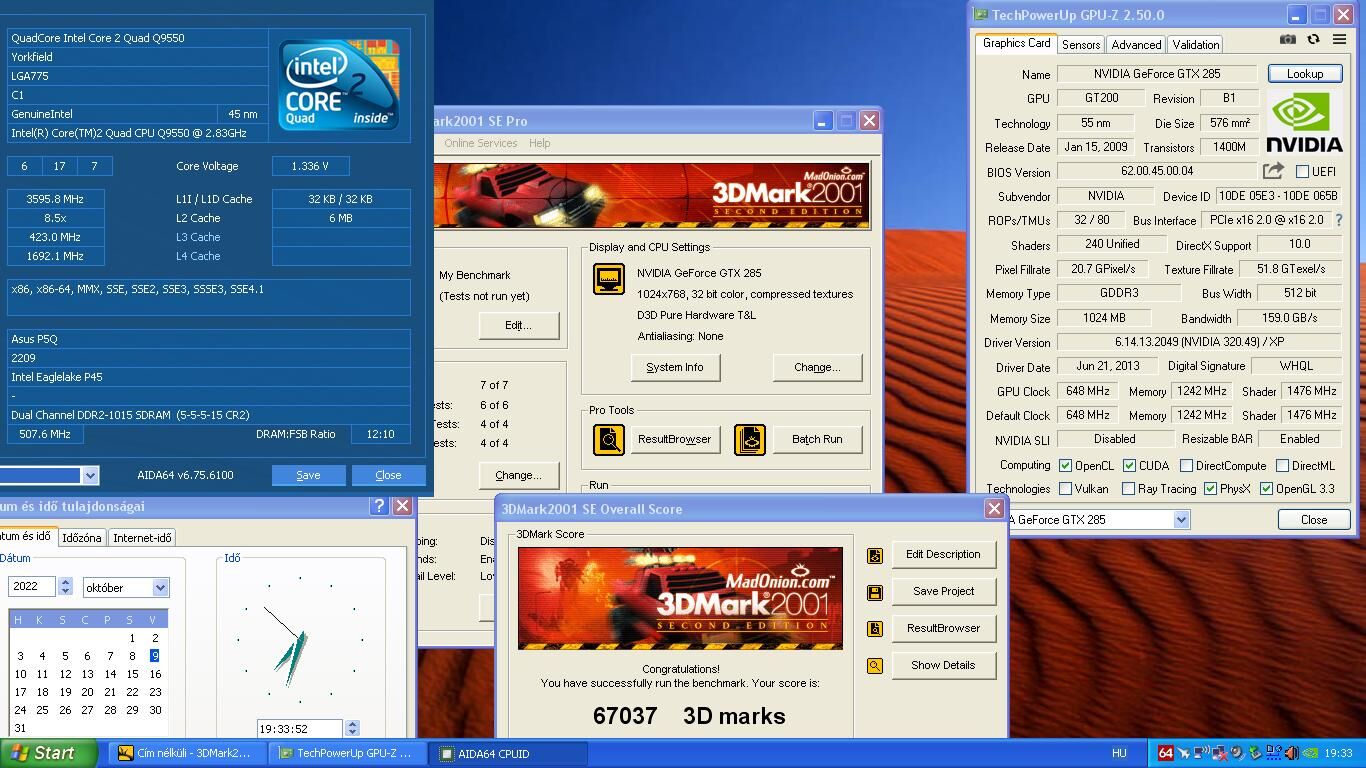The width and height of the screenshot is (1366, 768).
Task: Click Edit... button in 3DMark
Action: tap(518, 325)
